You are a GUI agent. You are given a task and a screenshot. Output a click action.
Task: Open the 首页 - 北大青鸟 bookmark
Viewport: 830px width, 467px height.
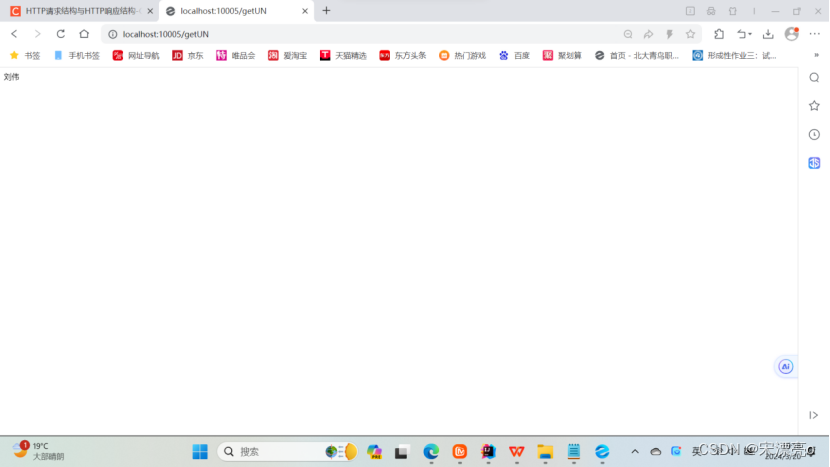click(637, 55)
